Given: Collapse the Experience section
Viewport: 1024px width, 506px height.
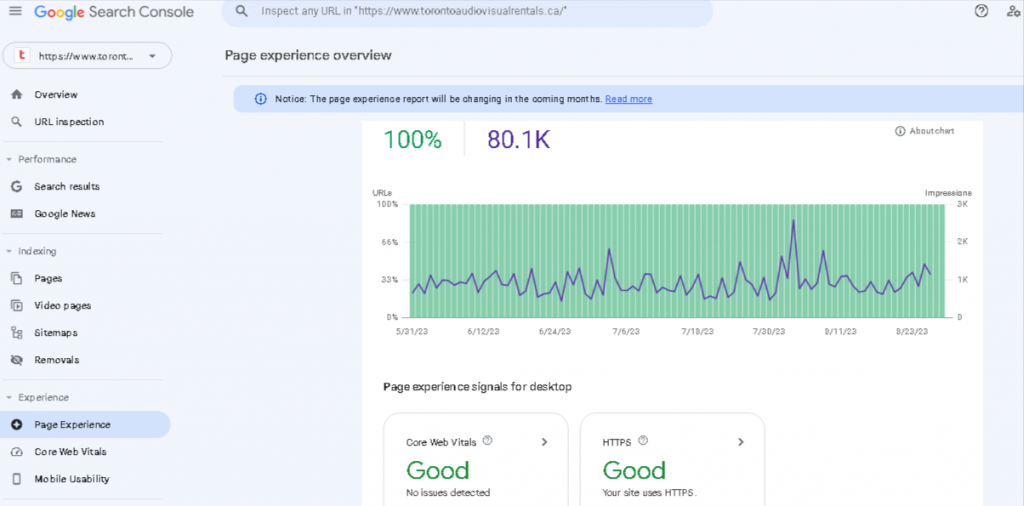Looking at the screenshot, I should click(x=8, y=398).
